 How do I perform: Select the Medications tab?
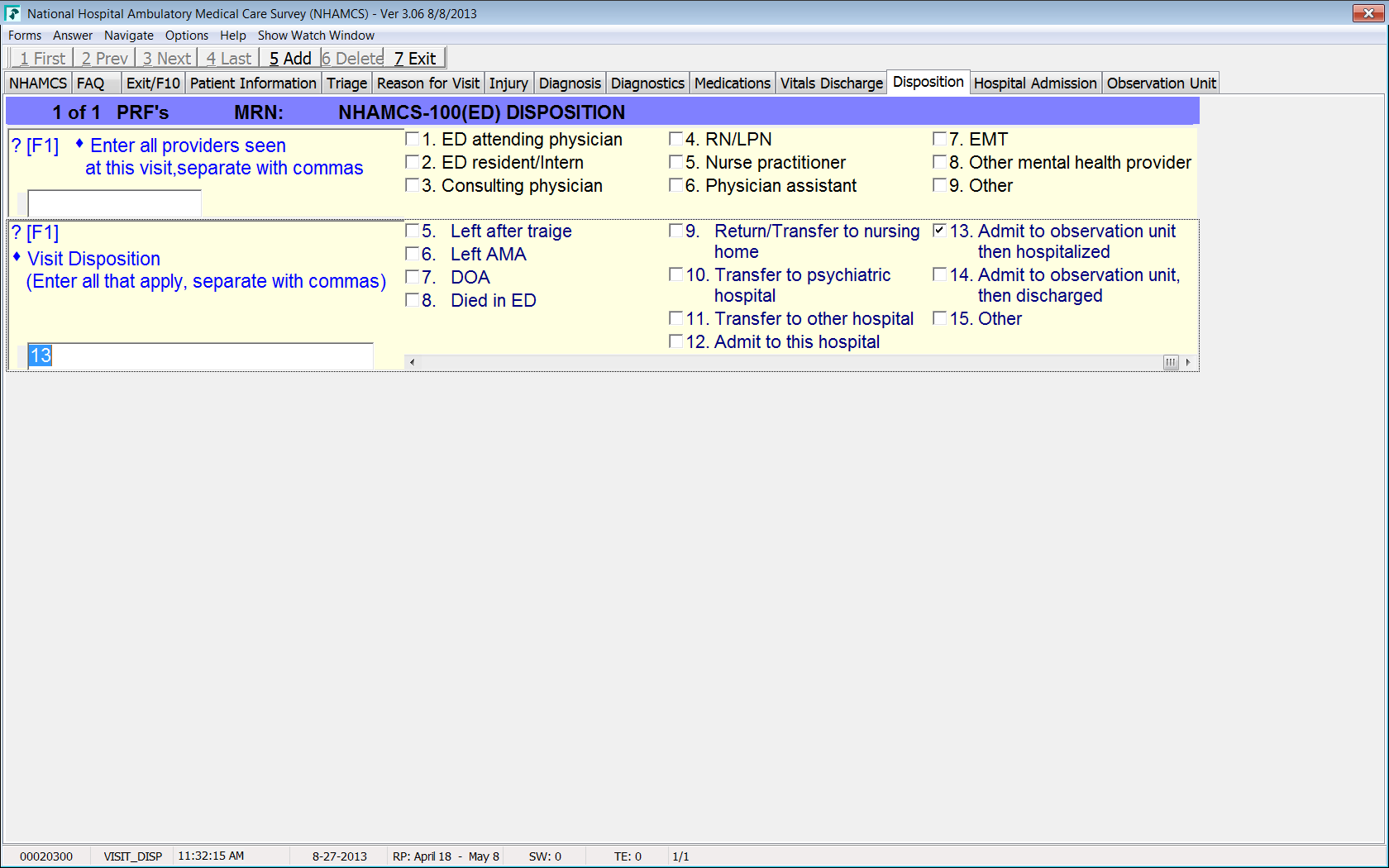tap(733, 83)
